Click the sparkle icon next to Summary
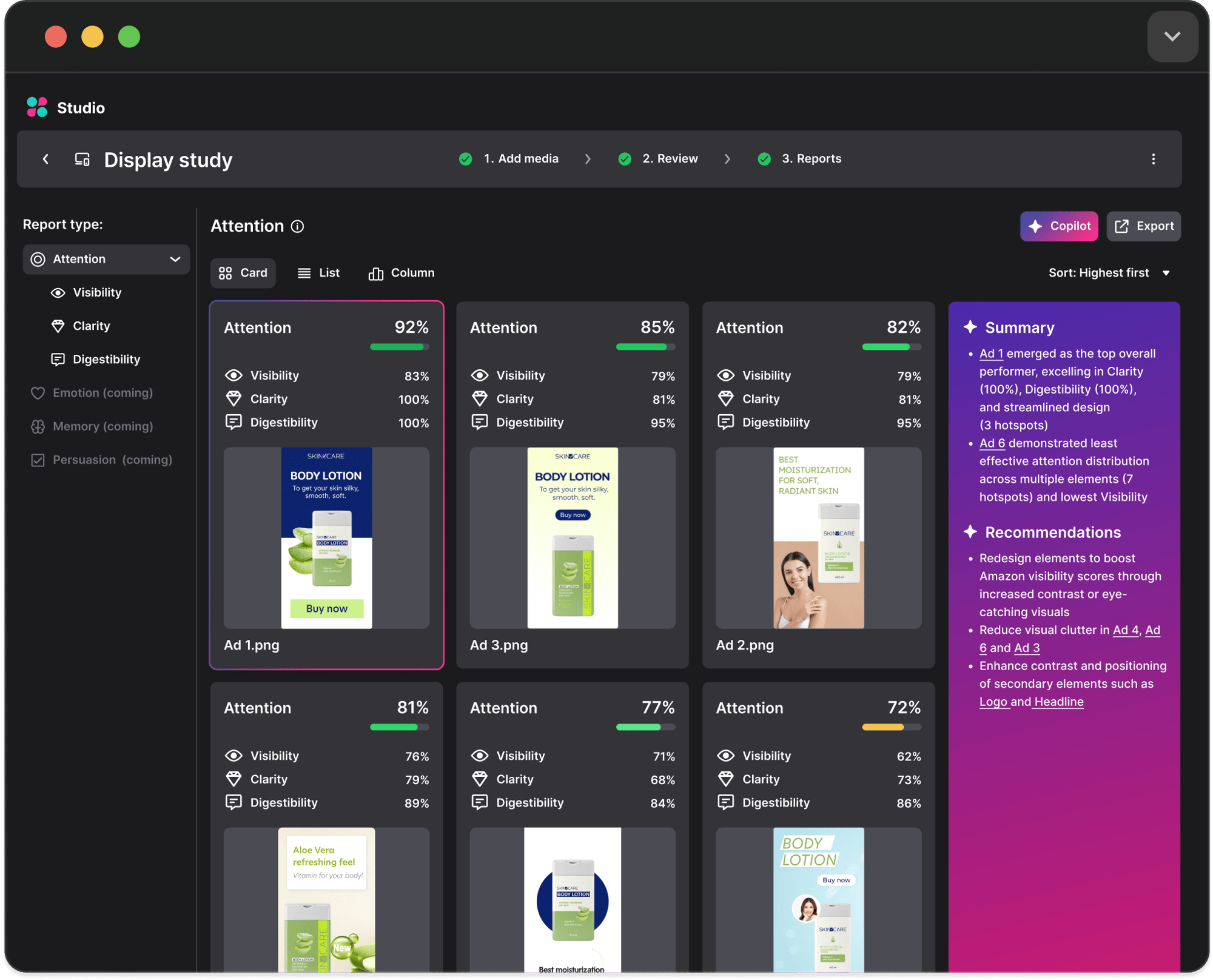This screenshot has height=980, width=1213. [x=970, y=327]
